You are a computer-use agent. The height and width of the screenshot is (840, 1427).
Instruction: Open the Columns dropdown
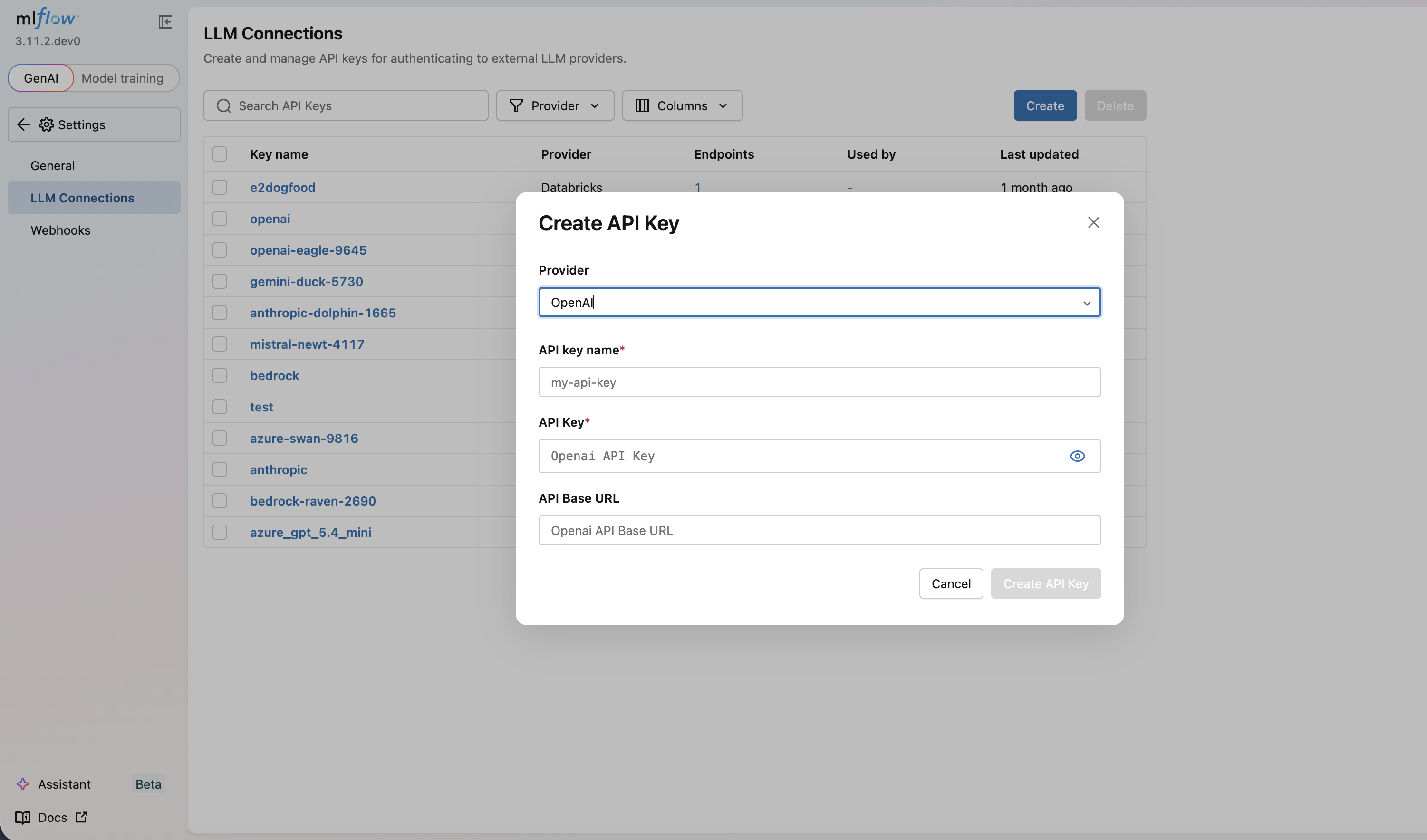coord(682,106)
